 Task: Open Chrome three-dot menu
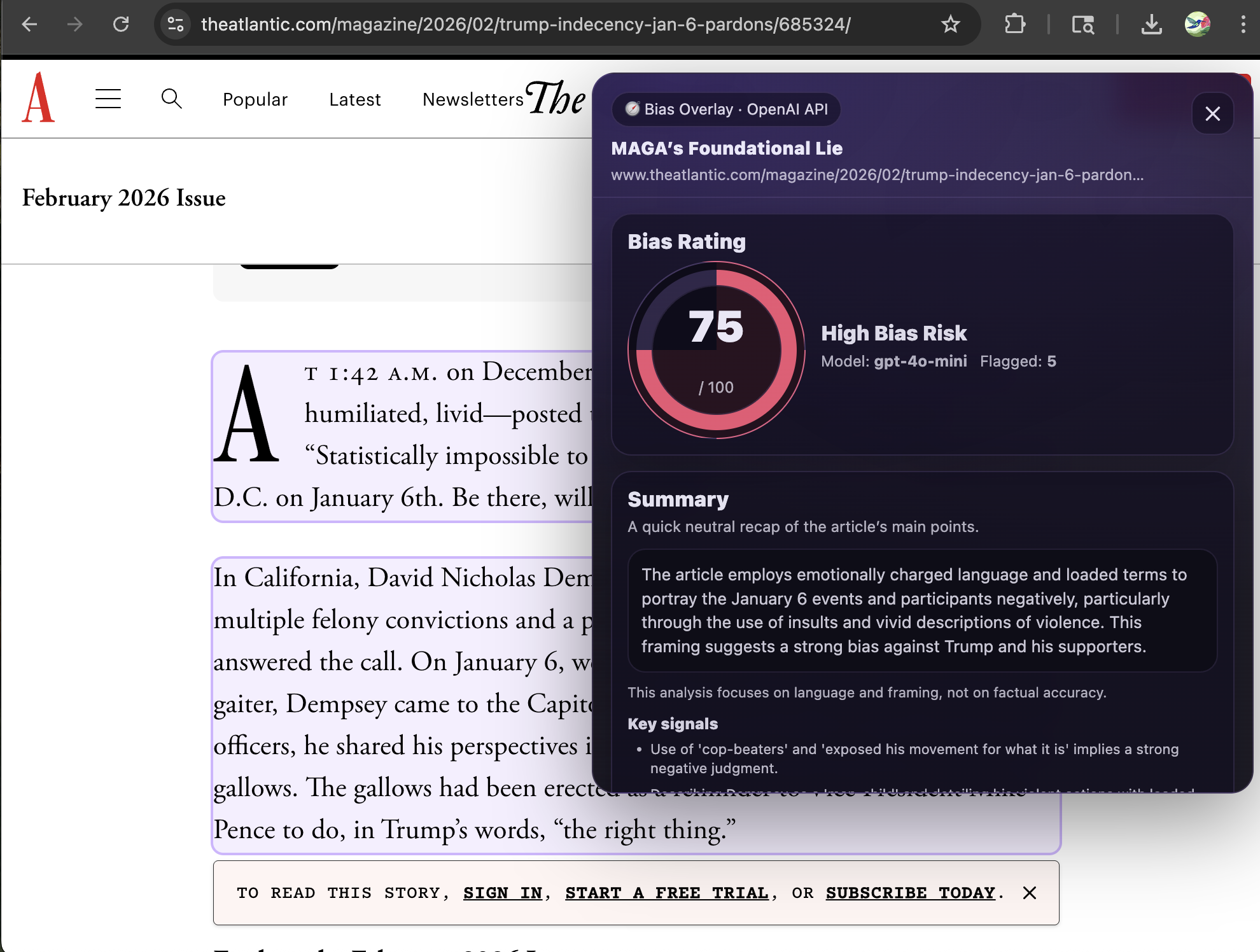(1243, 24)
